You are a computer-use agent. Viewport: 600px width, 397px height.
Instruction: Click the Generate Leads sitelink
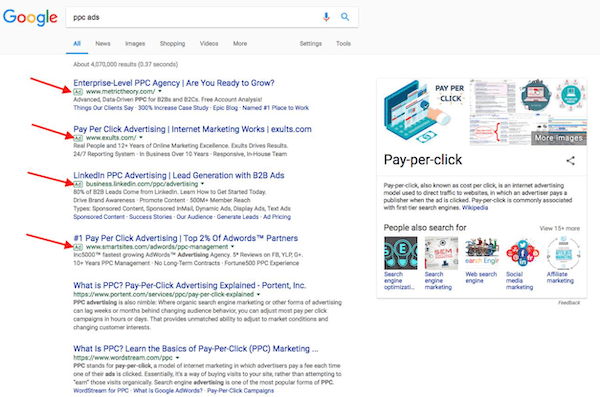(x=238, y=217)
